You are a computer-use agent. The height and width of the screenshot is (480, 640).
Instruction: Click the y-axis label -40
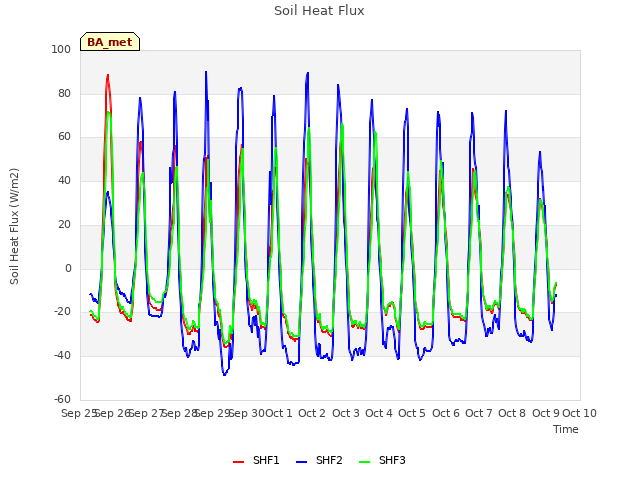[x=62, y=356]
